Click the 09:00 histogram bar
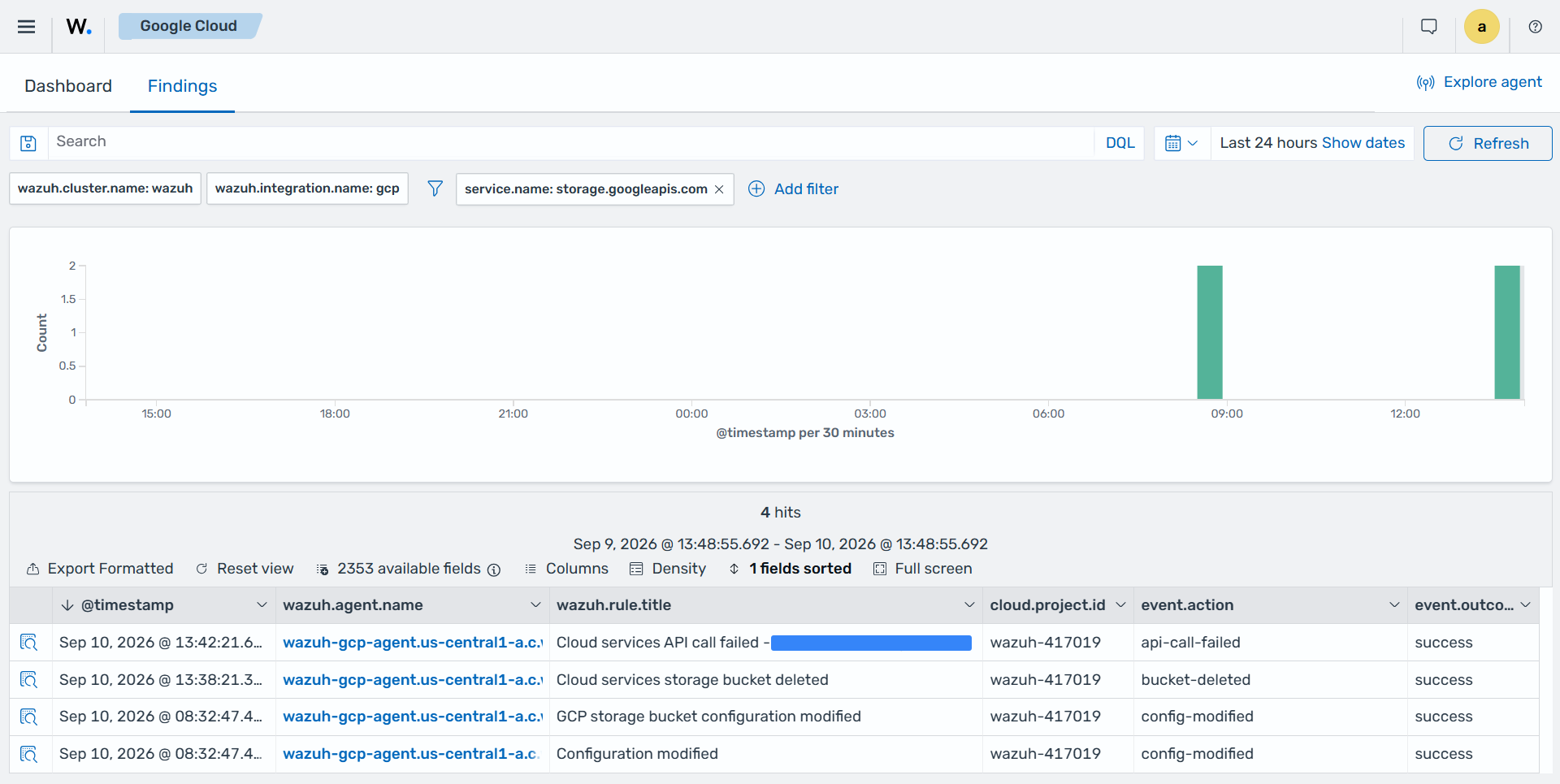The image size is (1560, 784). point(1210,332)
